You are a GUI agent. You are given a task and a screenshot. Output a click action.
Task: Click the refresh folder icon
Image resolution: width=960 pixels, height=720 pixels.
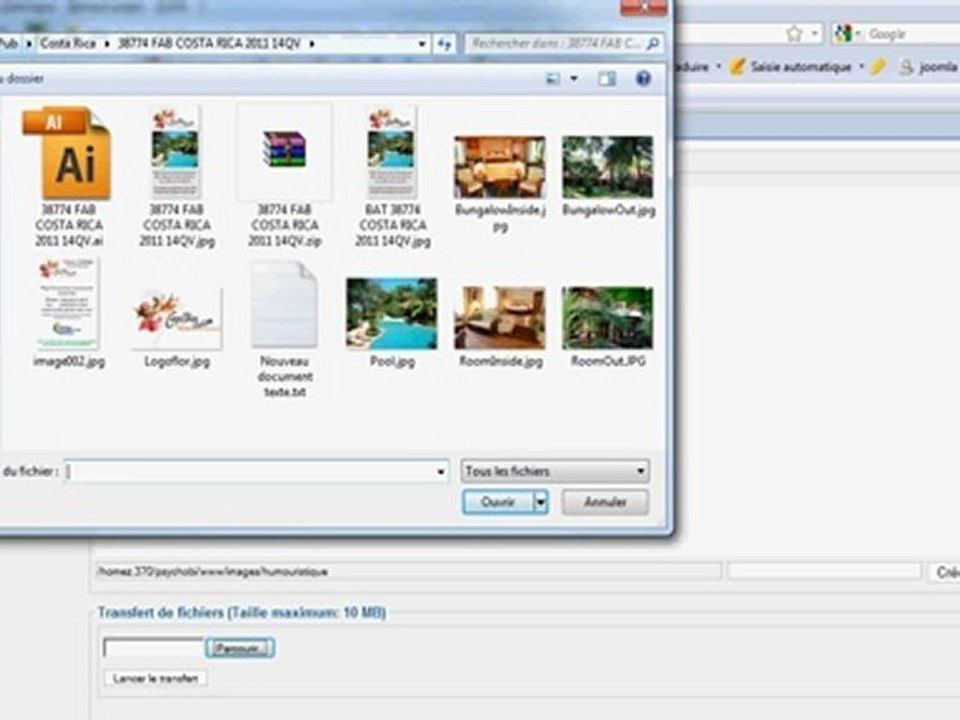(x=444, y=43)
